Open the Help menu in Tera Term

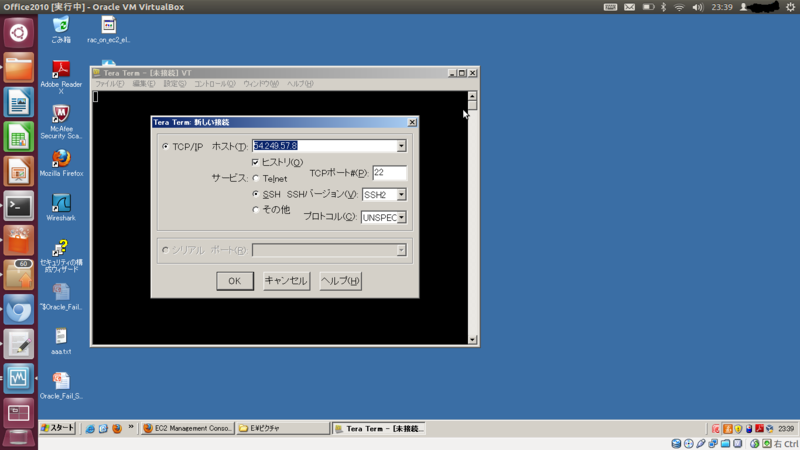pos(300,84)
